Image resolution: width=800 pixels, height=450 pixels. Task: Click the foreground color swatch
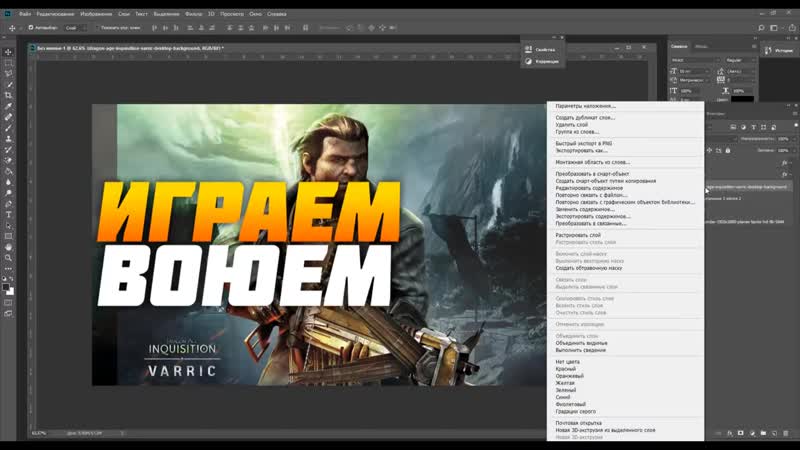[x=6, y=287]
